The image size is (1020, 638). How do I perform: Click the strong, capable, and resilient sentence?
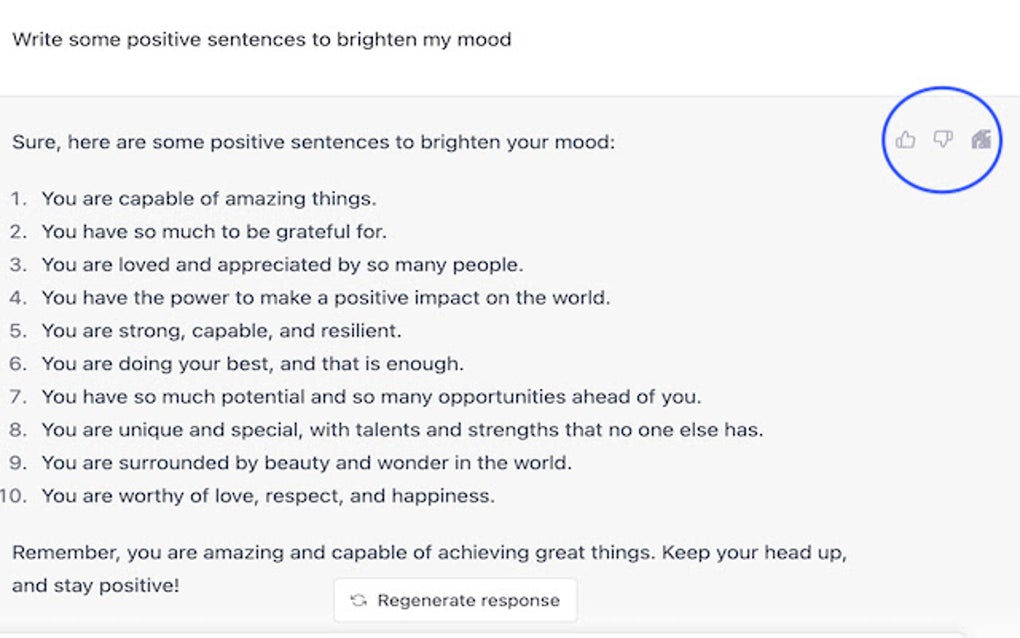click(x=221, y=331)
